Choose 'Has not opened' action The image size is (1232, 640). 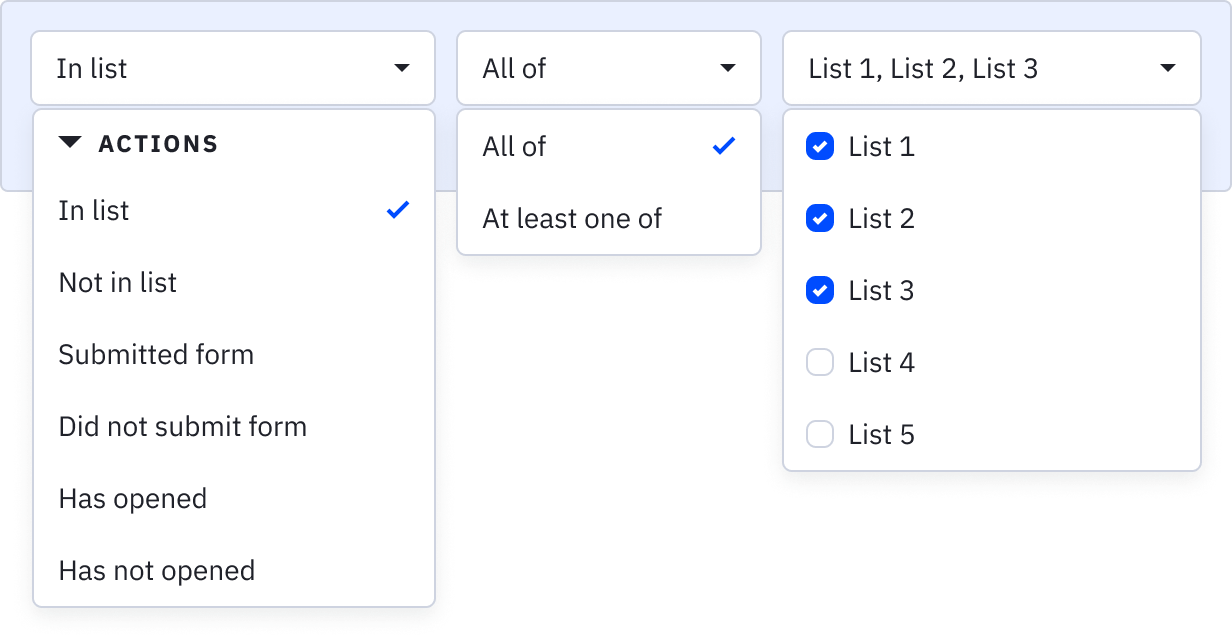tap(157, 571)
